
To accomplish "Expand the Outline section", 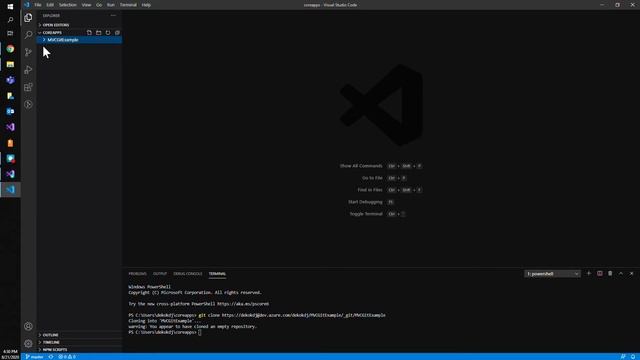I will tap(80, 335).
